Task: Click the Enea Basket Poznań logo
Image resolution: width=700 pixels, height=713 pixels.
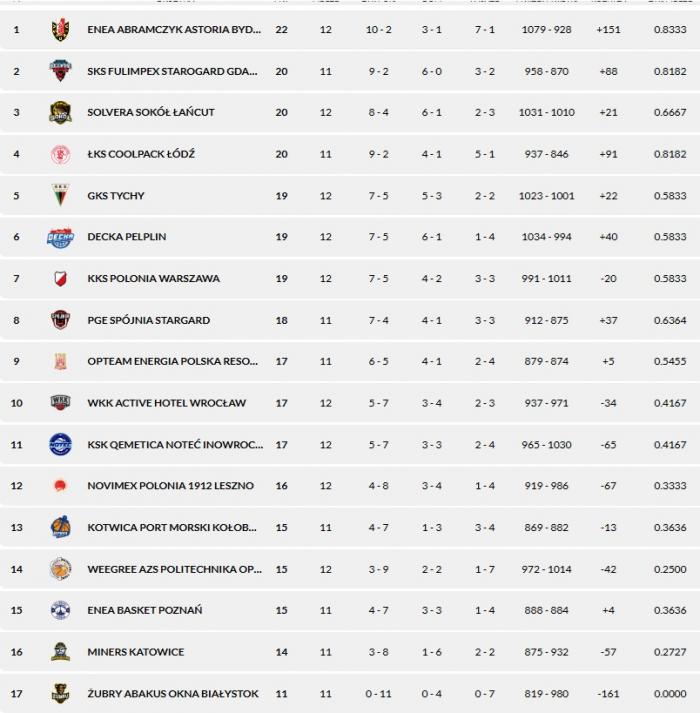Action: 60,610
